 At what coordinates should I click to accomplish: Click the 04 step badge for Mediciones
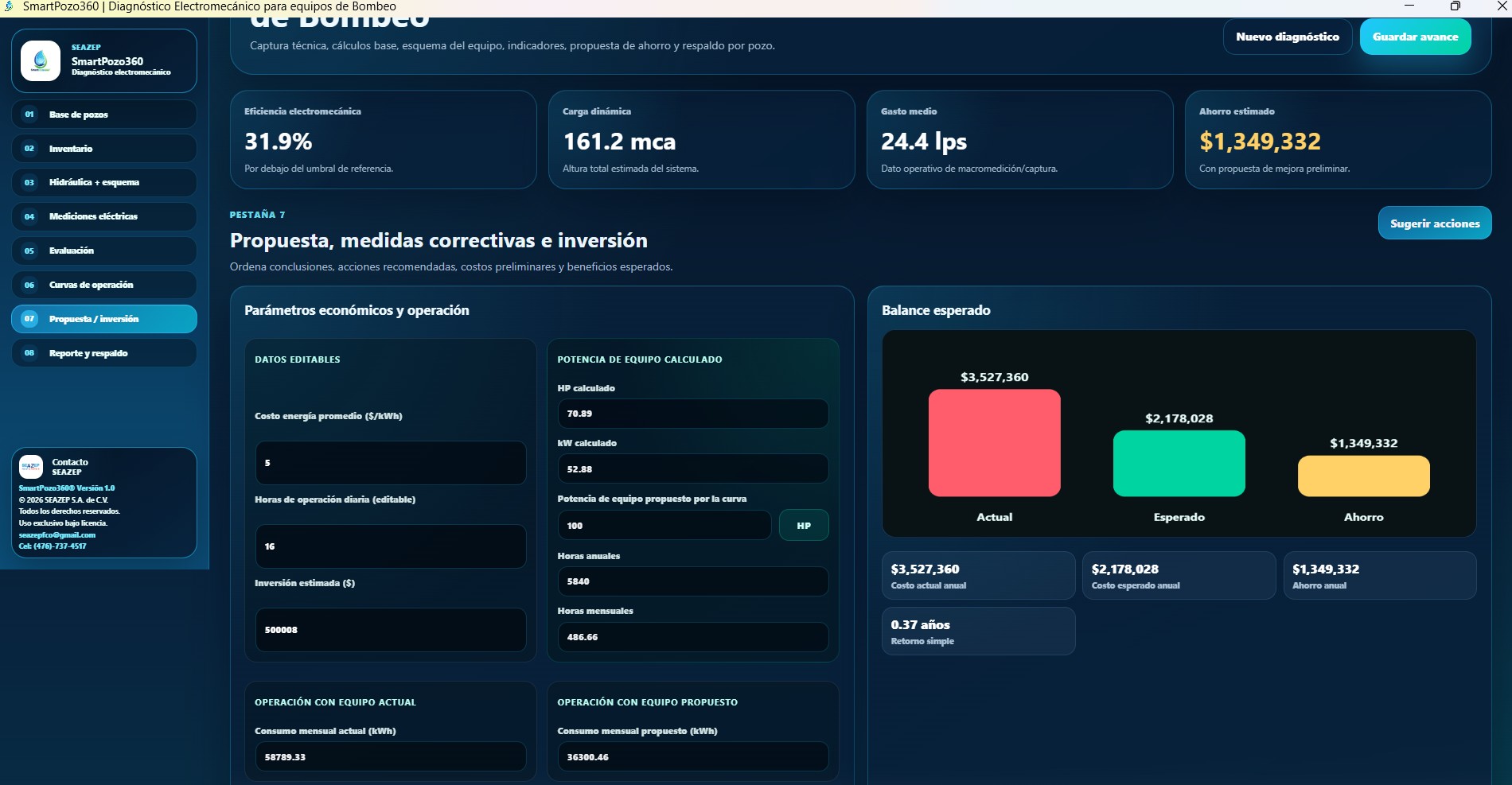coord(29,216)
